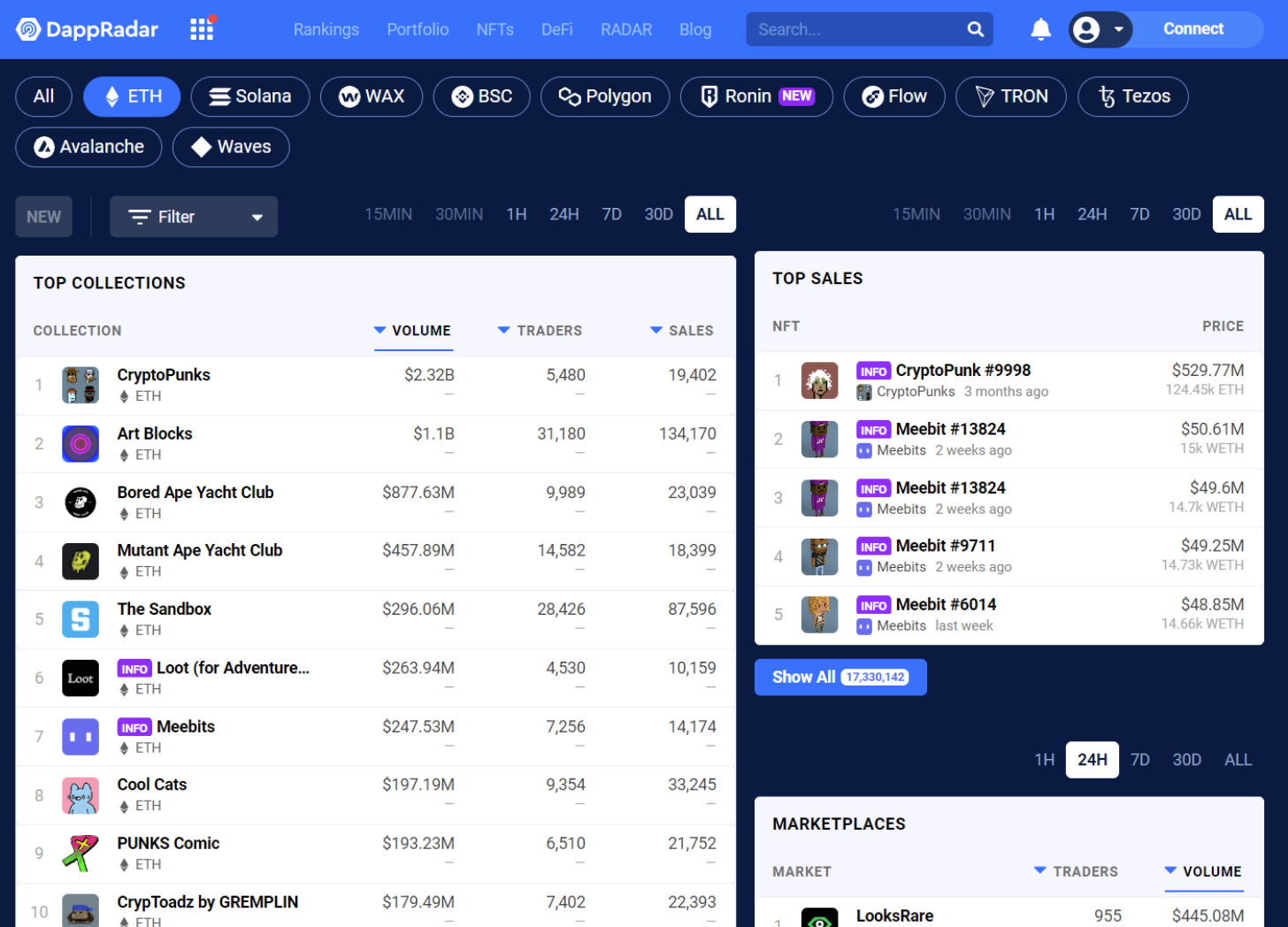Screen dimensions: 1288x927
Task: Open Mutant Ape Yacht Club icon
Action: coord(80,561)
